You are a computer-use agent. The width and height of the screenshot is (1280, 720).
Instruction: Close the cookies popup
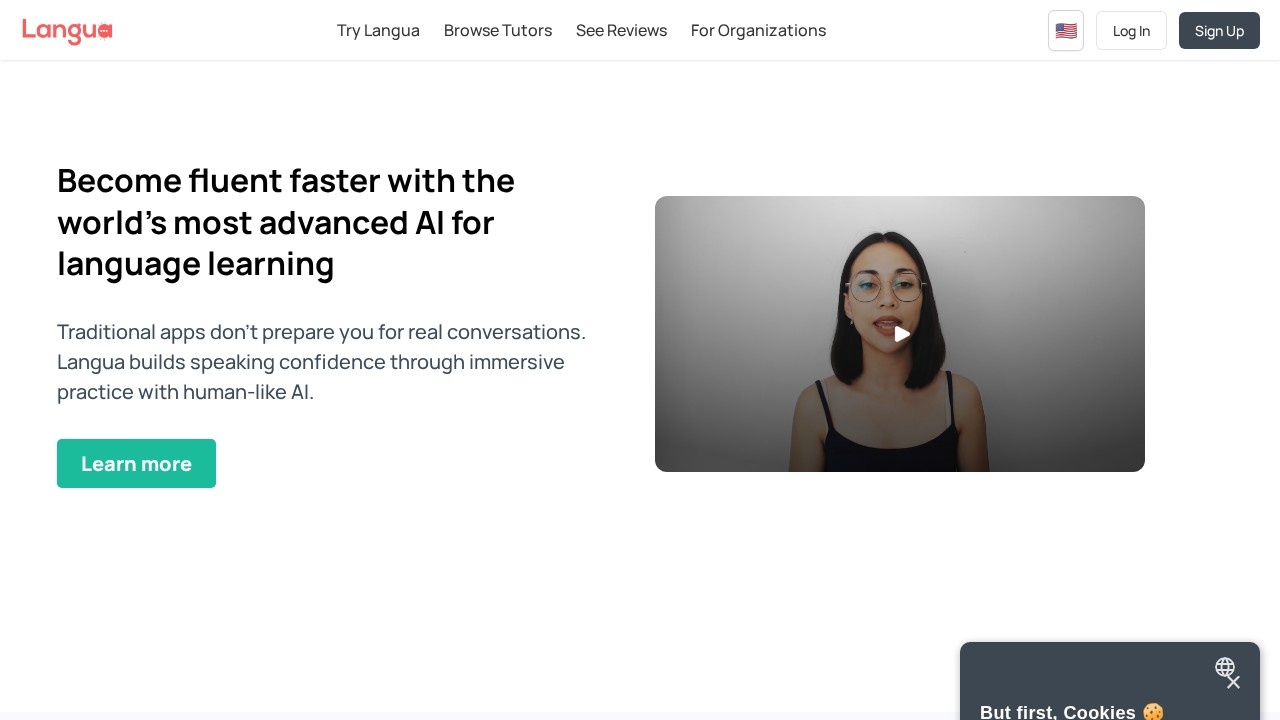(x=1233, y=682)
